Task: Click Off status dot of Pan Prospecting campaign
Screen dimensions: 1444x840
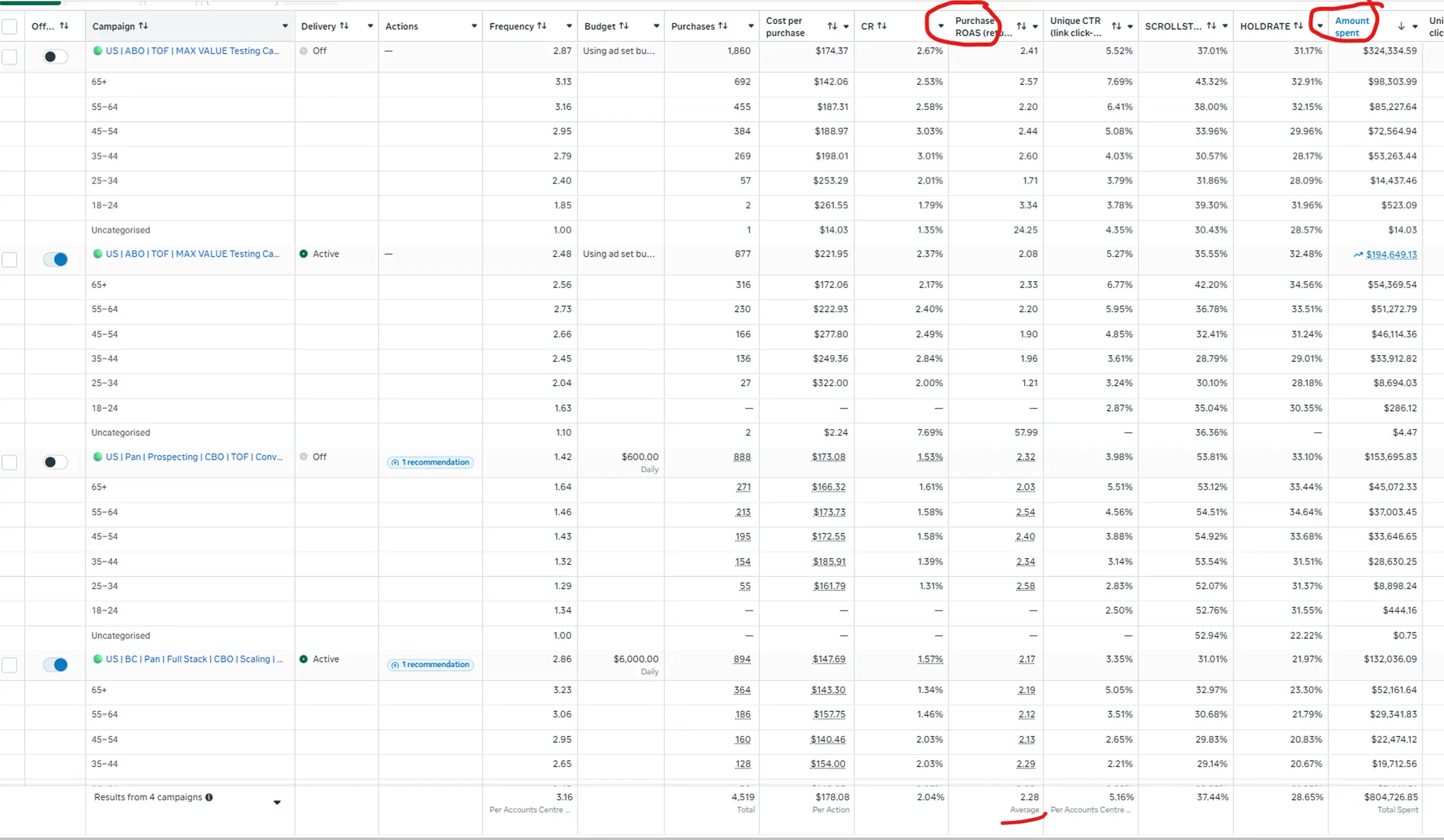Action: click(x=304, y=457)
